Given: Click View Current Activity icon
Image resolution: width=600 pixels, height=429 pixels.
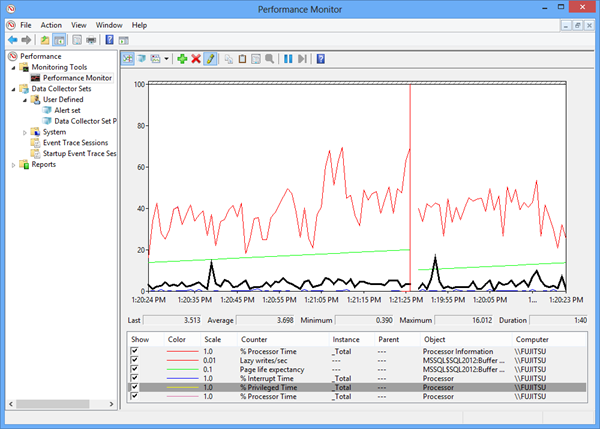Looking at the screenshot, I should 129,59.
